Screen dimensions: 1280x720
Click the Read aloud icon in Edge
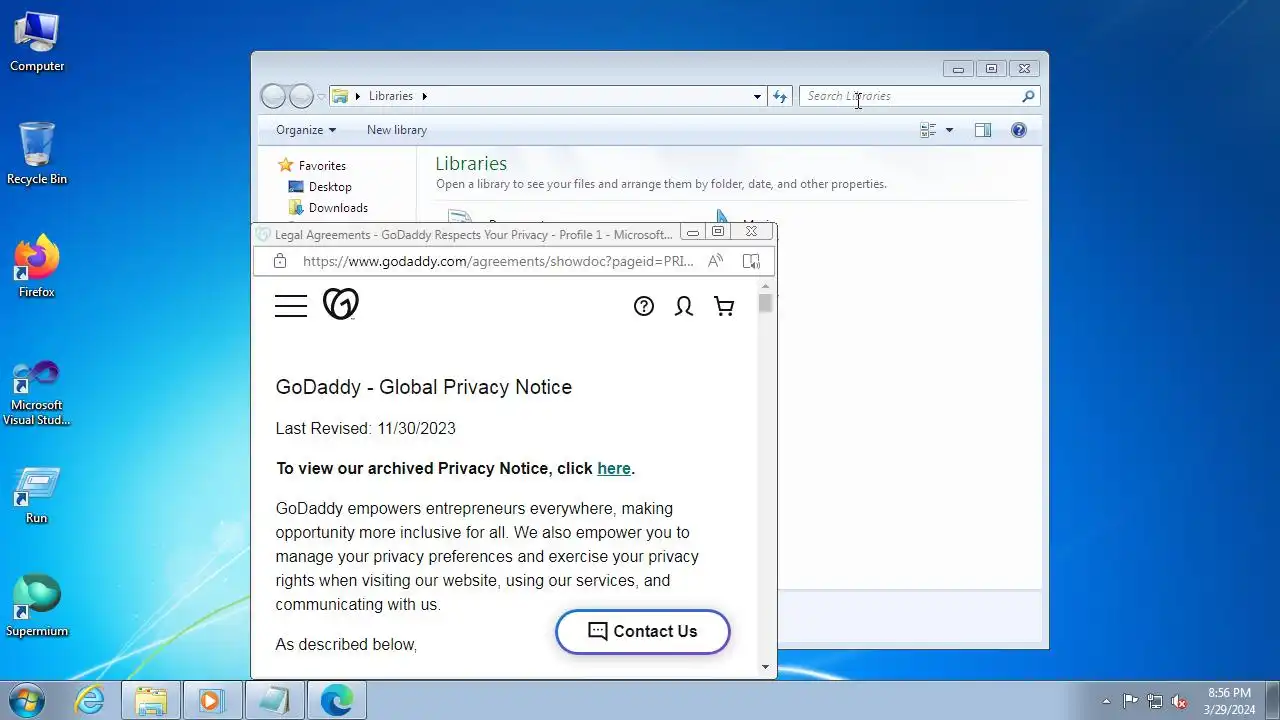[715, 261]
